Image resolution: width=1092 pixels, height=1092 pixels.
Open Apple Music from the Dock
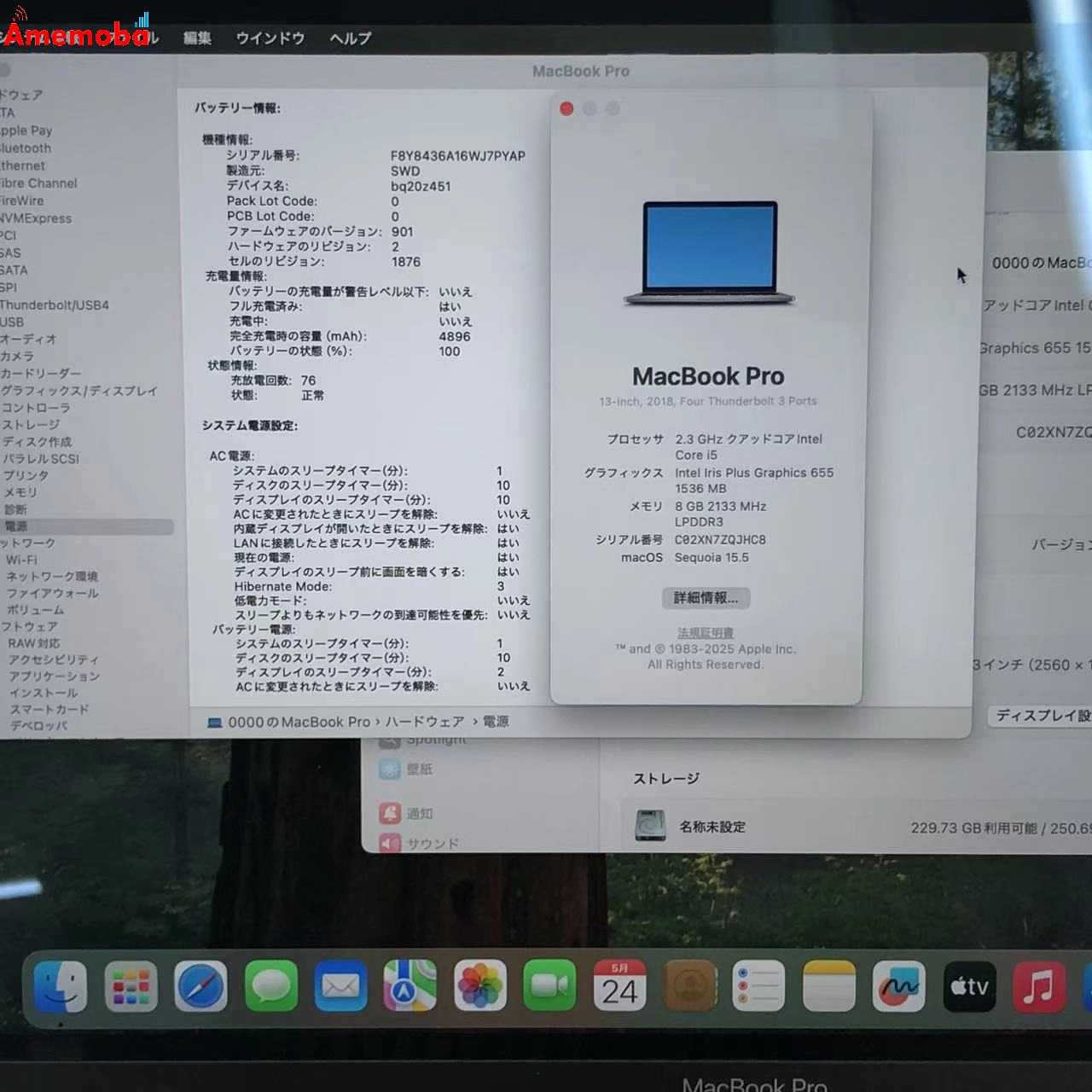tap(1039, 987)
